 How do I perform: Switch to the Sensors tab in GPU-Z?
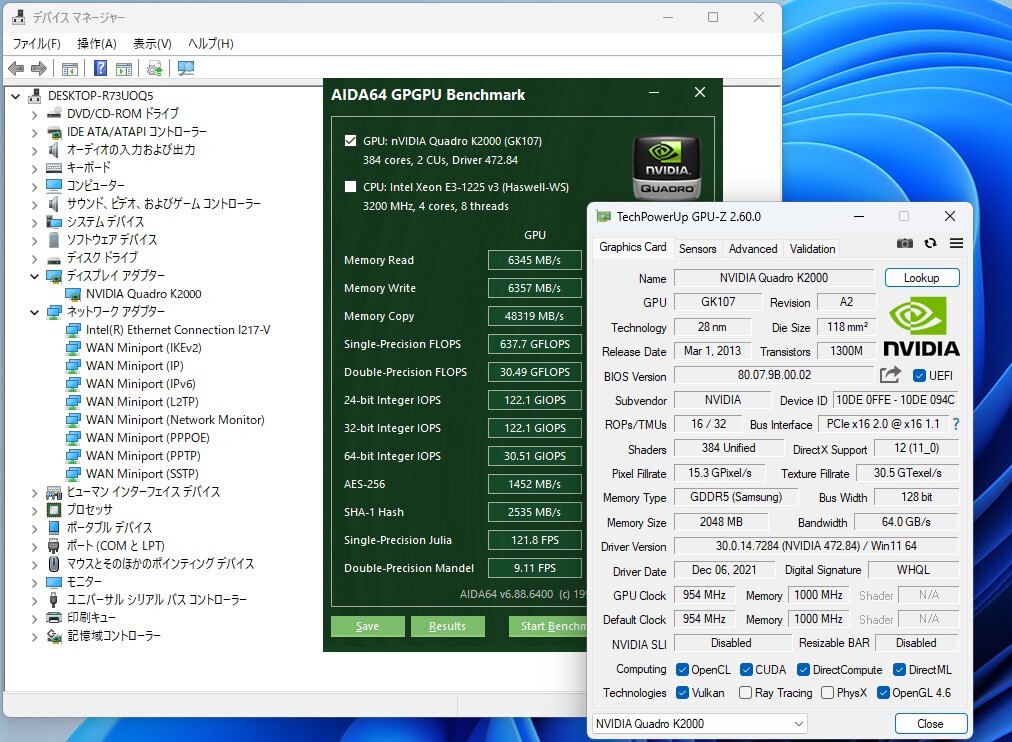pyautogui.click(x=698, y=248)
